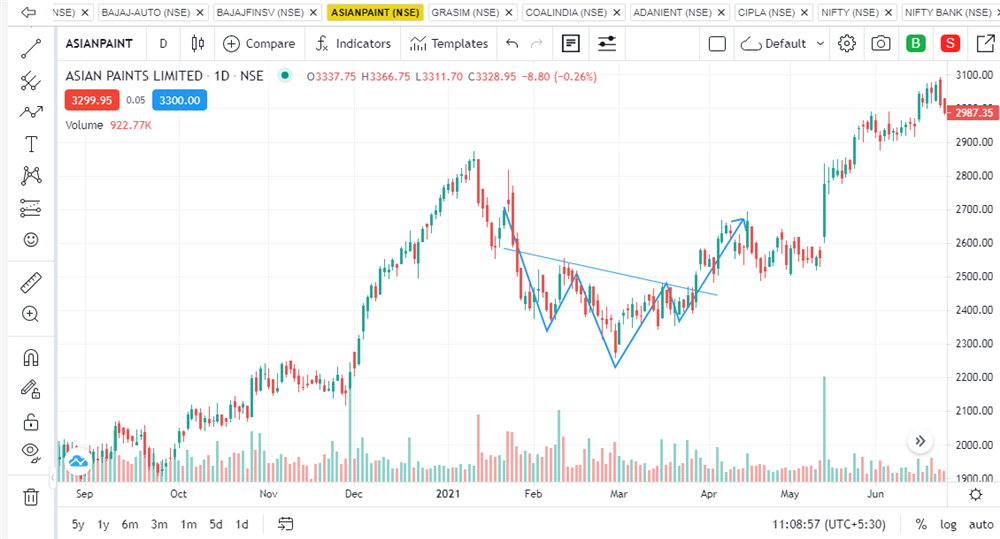Screen dimensions: 1000x539
Task: Close the GRASIM tab
Action: [509, 12]
